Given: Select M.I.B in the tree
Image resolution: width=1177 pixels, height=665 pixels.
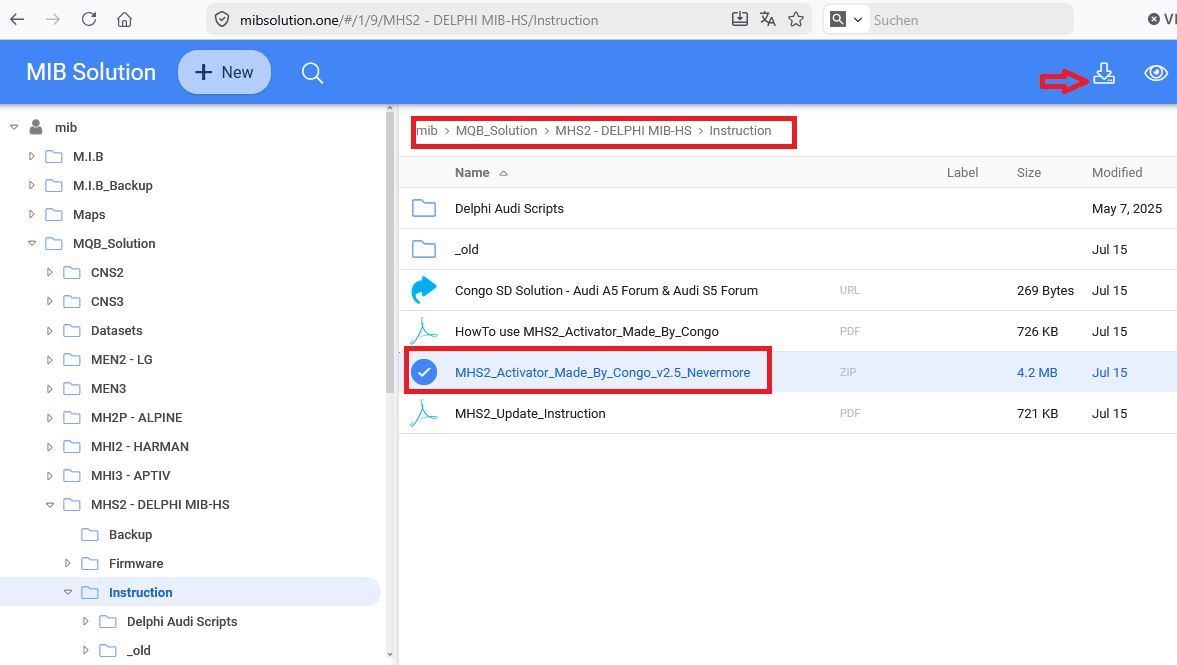Looking at the screenshot, I should coord(88,156).
